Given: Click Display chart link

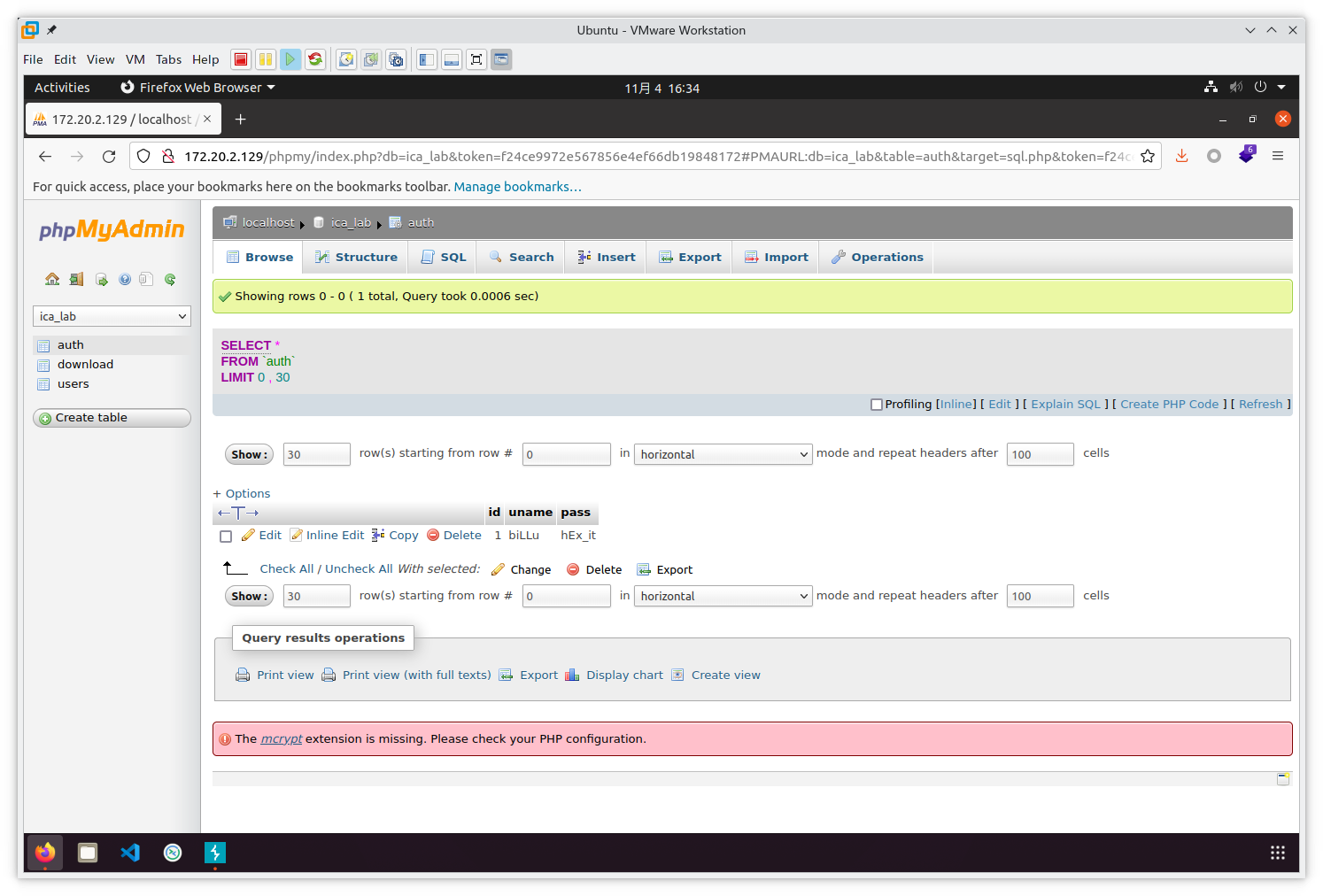Looking at the screenshot, I should [624, 675].
